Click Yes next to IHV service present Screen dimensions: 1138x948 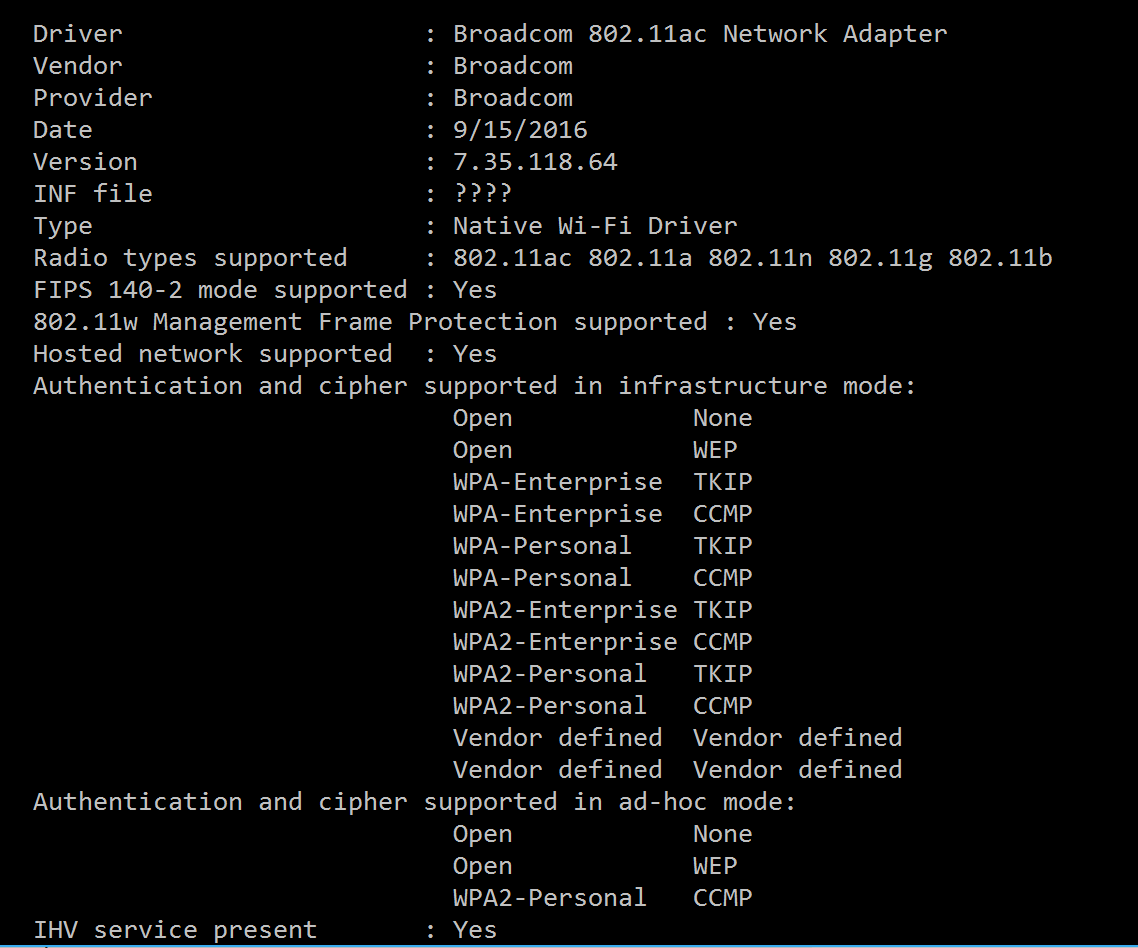coord(475,930)
